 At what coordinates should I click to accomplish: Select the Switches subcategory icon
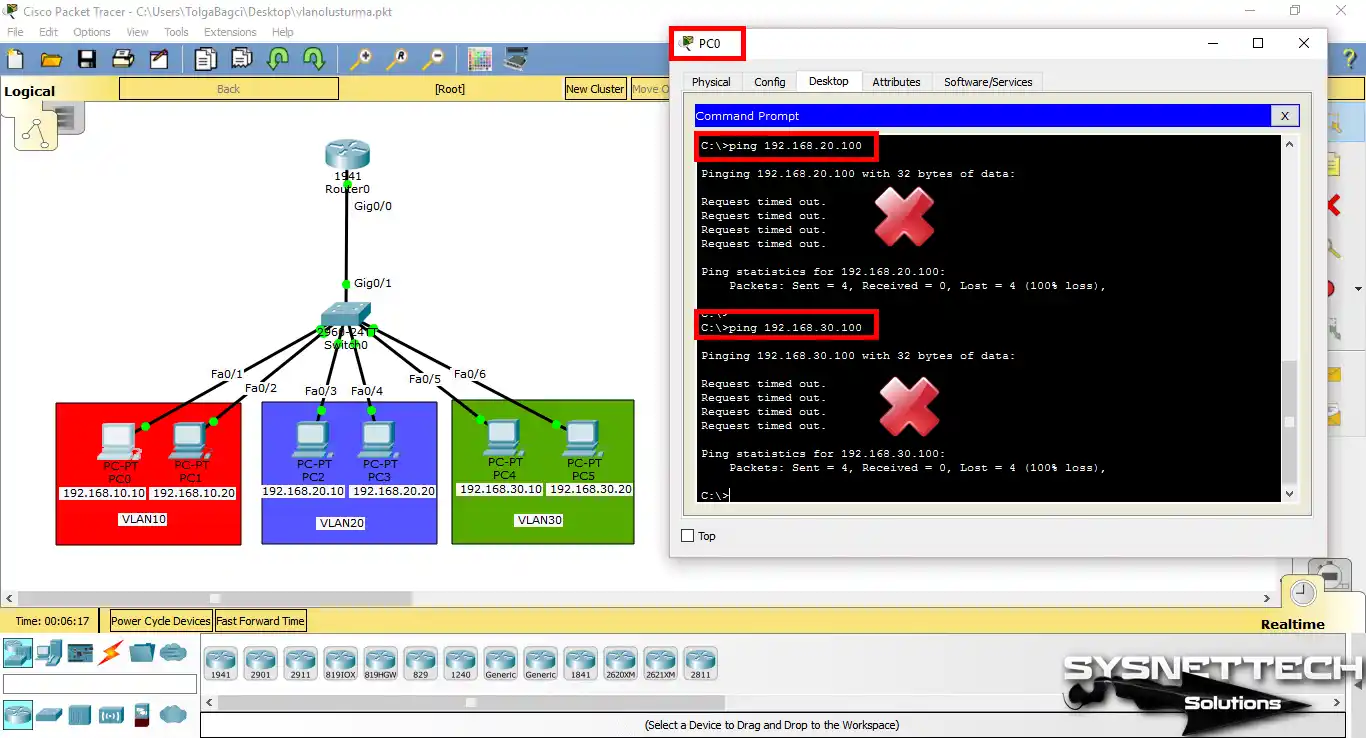49,714
